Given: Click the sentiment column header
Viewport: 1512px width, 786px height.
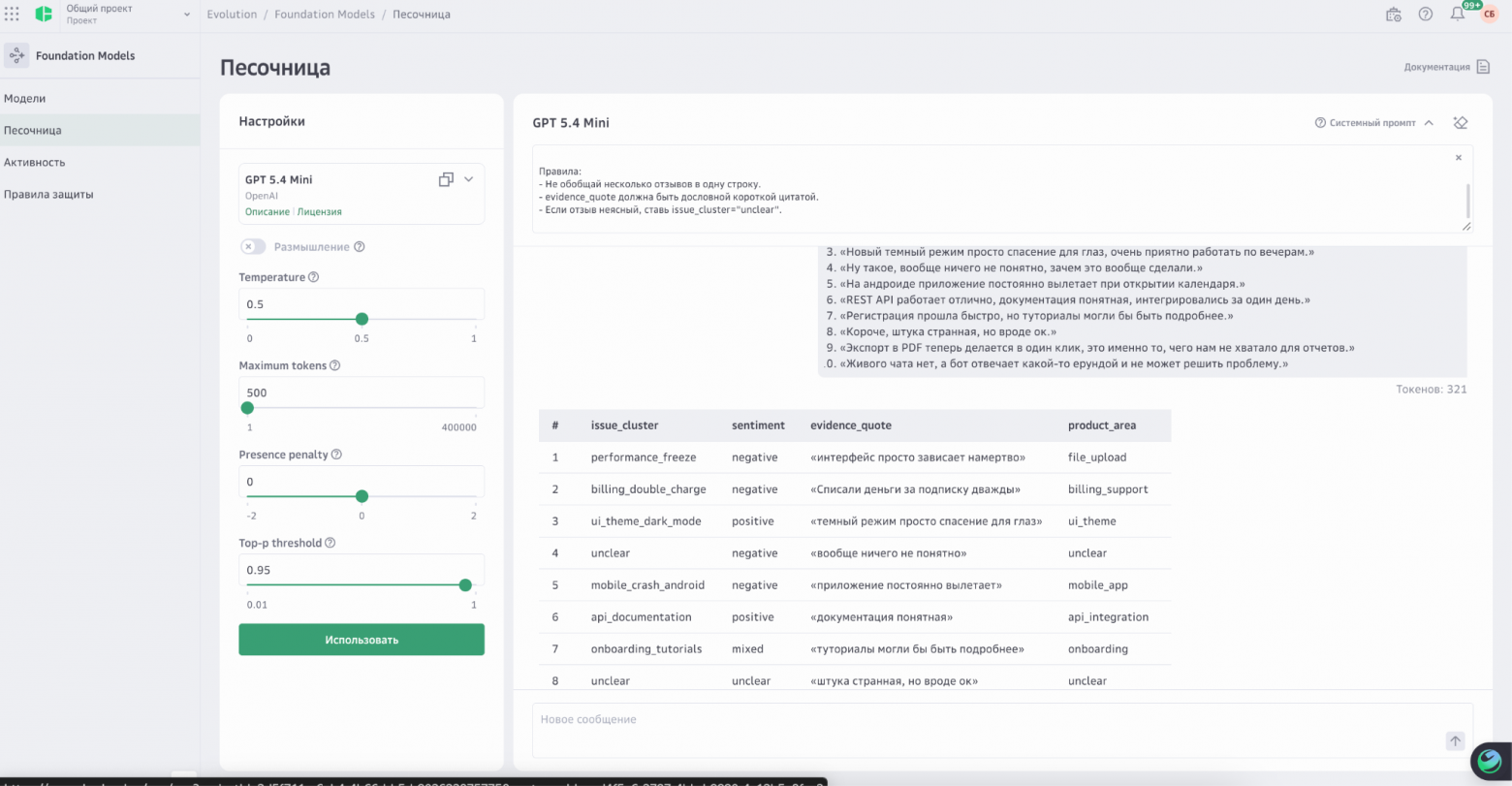Looking at the screenshot, I should tap(758, 425).
